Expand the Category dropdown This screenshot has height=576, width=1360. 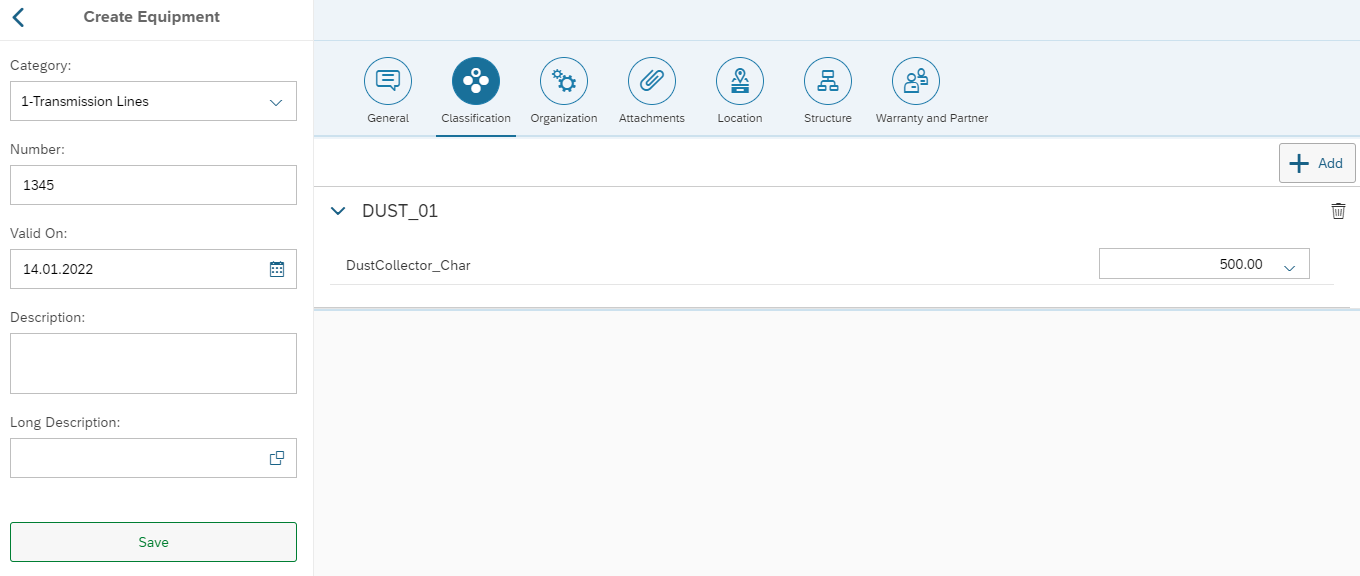[276, 102]
